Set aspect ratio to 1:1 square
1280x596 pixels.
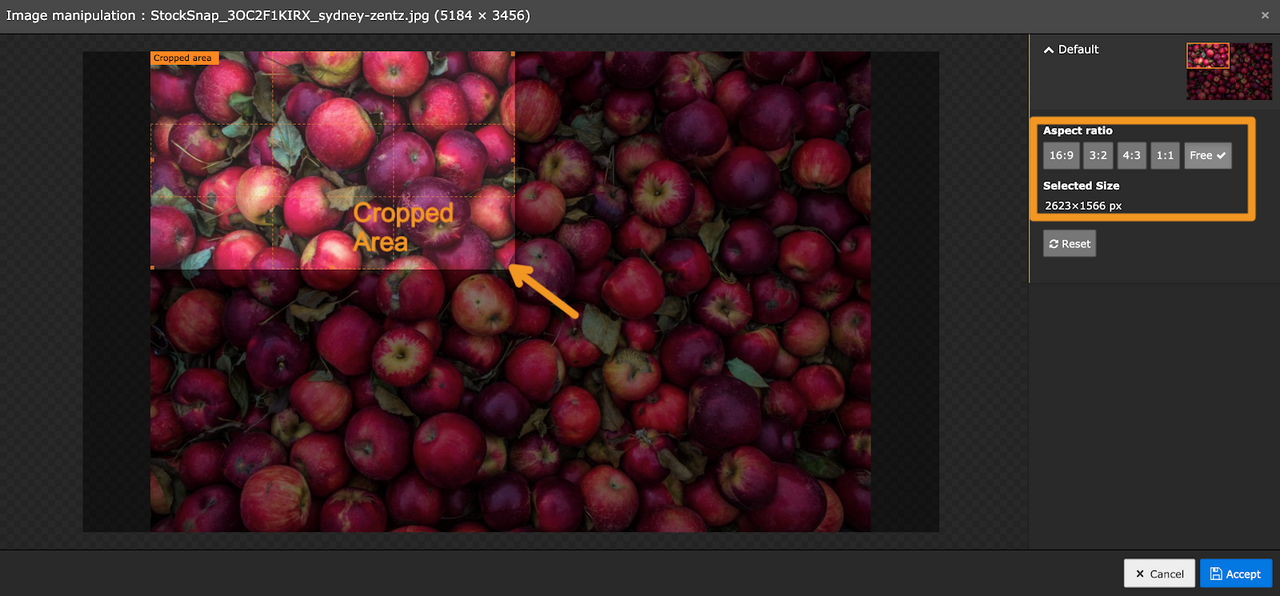(x=1164, y=156)
